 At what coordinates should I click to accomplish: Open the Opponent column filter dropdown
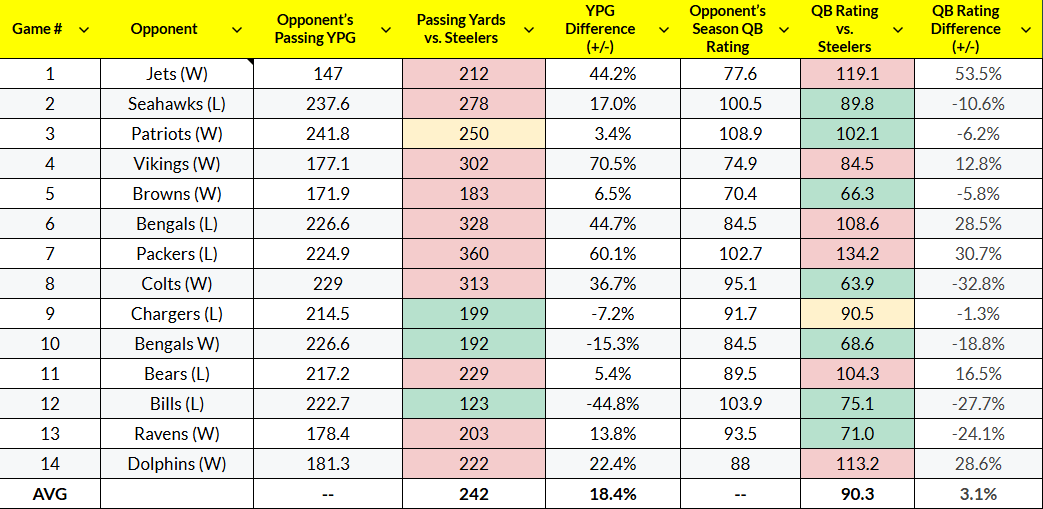point(236,29)
